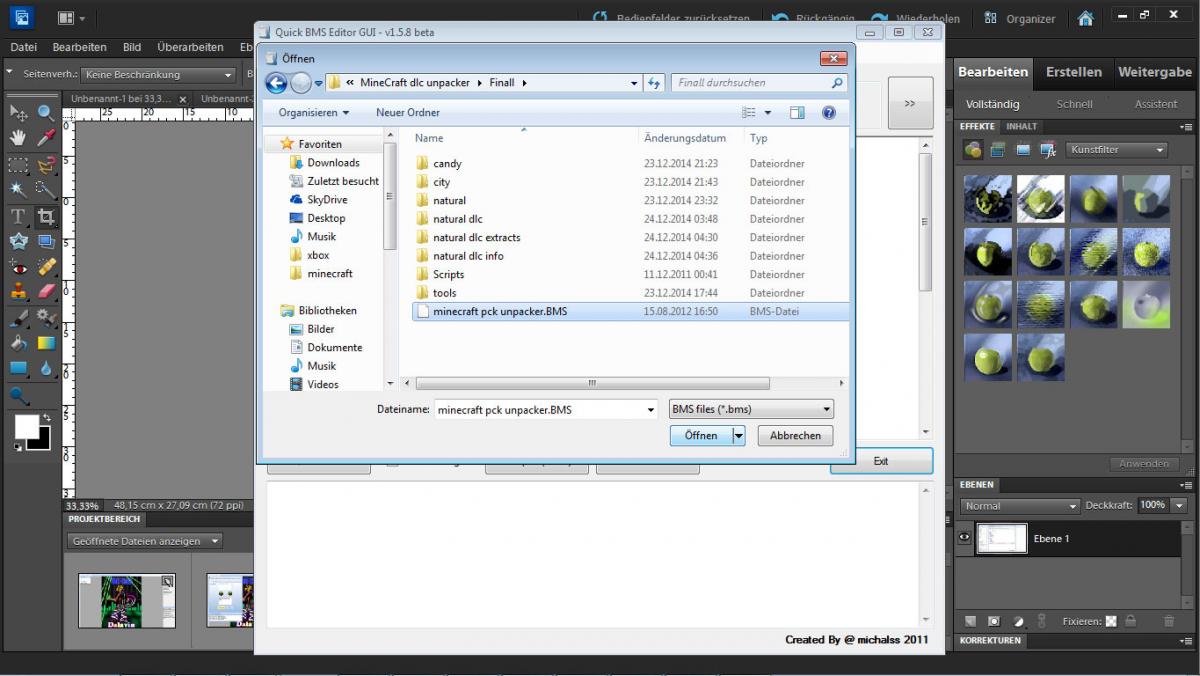This screenshot has width=1200, height=676.
Task: Show layer styles icon in Effekte panel
Action: coord(998,150)
